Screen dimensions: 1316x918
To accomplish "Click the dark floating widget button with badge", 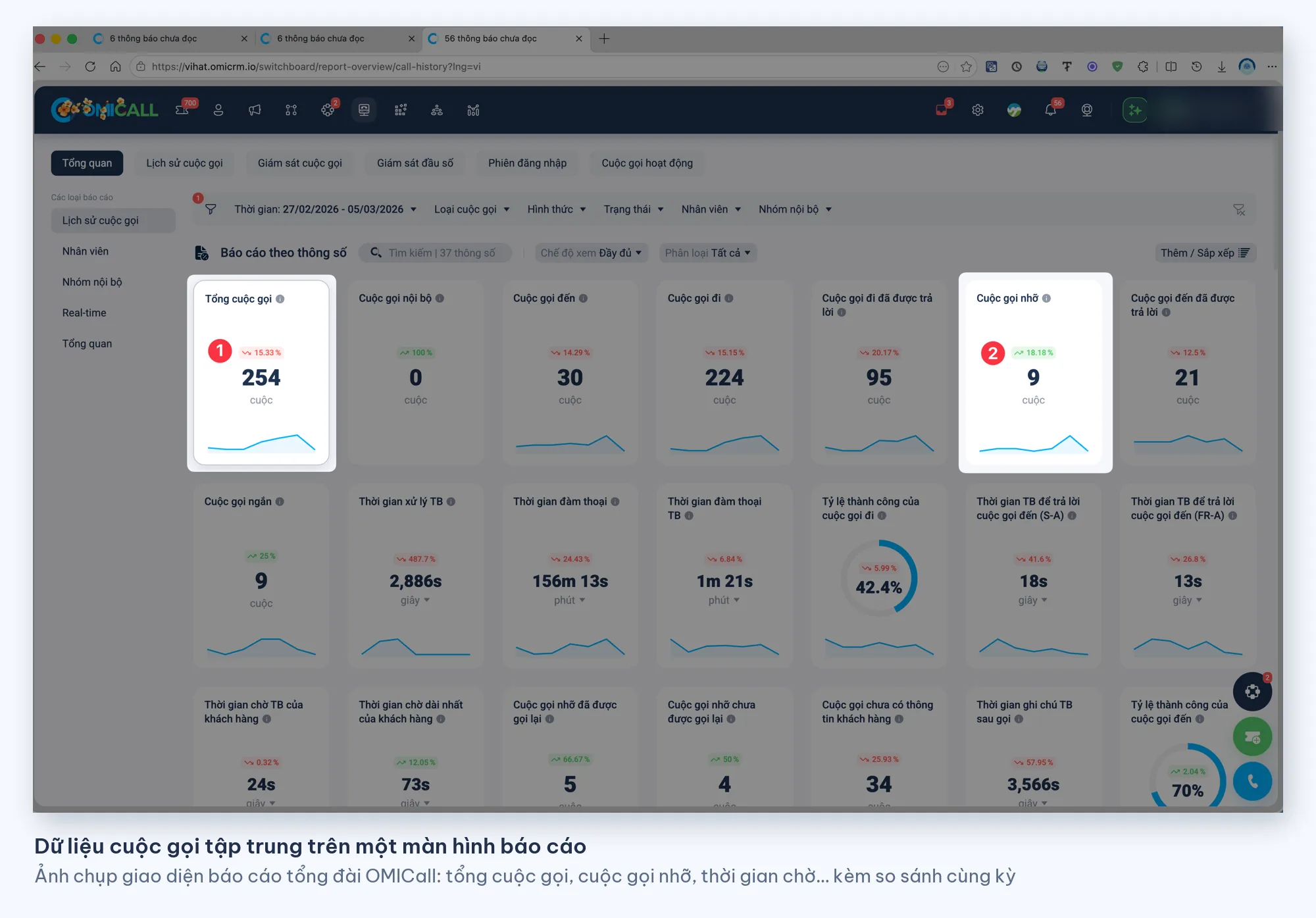I will [1252, 691].
